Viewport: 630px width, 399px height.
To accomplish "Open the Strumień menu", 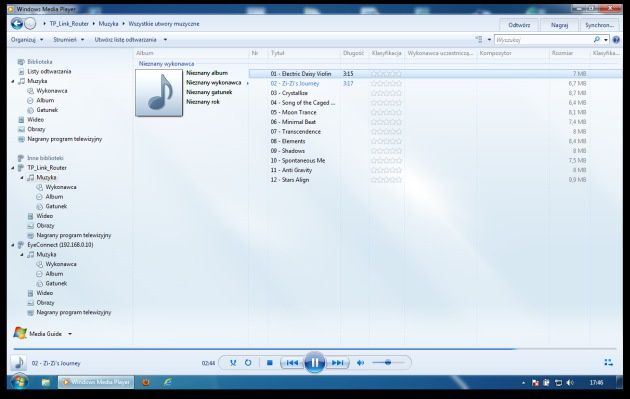I will coord(68,40).
